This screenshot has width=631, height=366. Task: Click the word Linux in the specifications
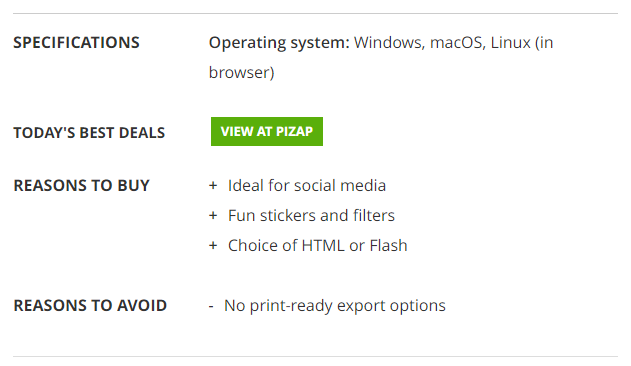point(510,43)
